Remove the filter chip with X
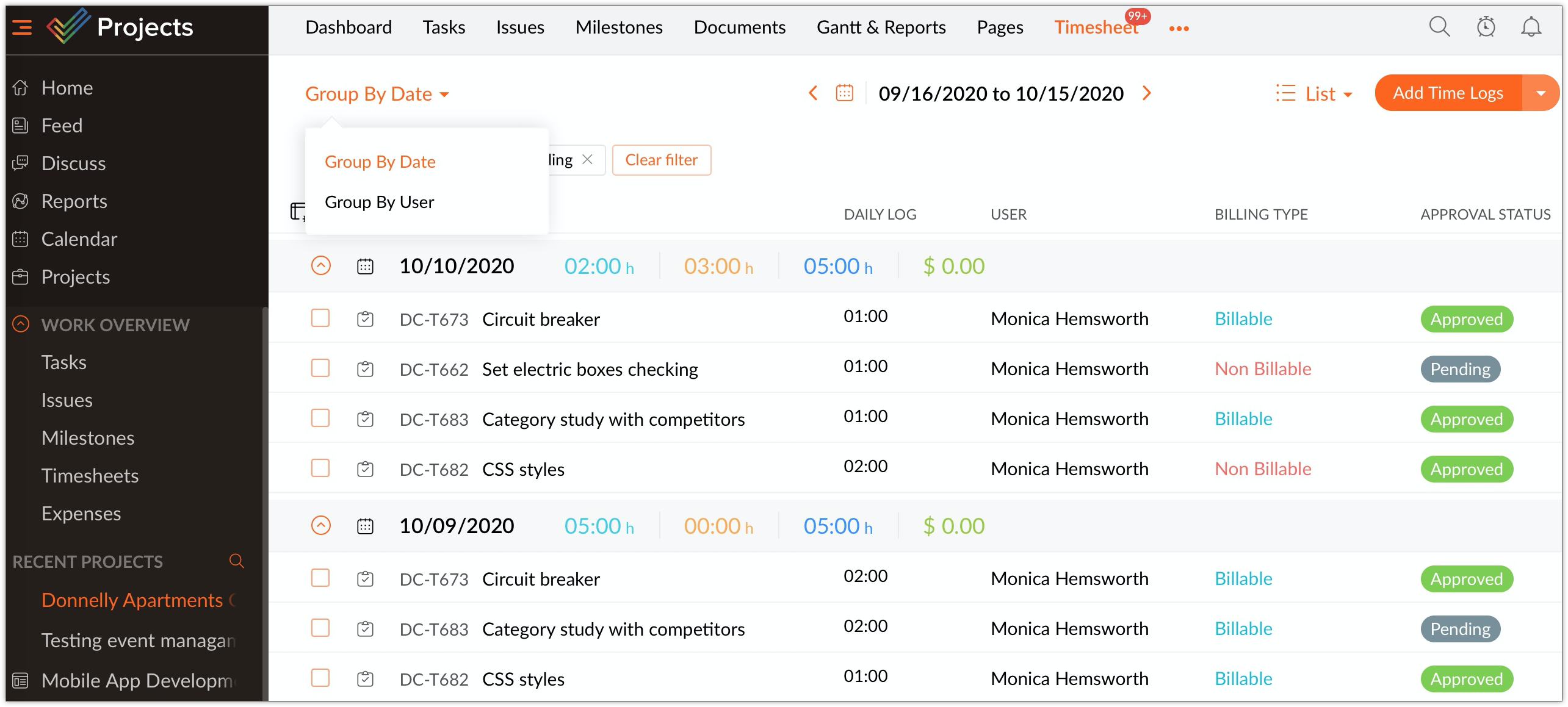Viewport: 1568px width, 707px height. pyautogui.click(x=587, y=160)
